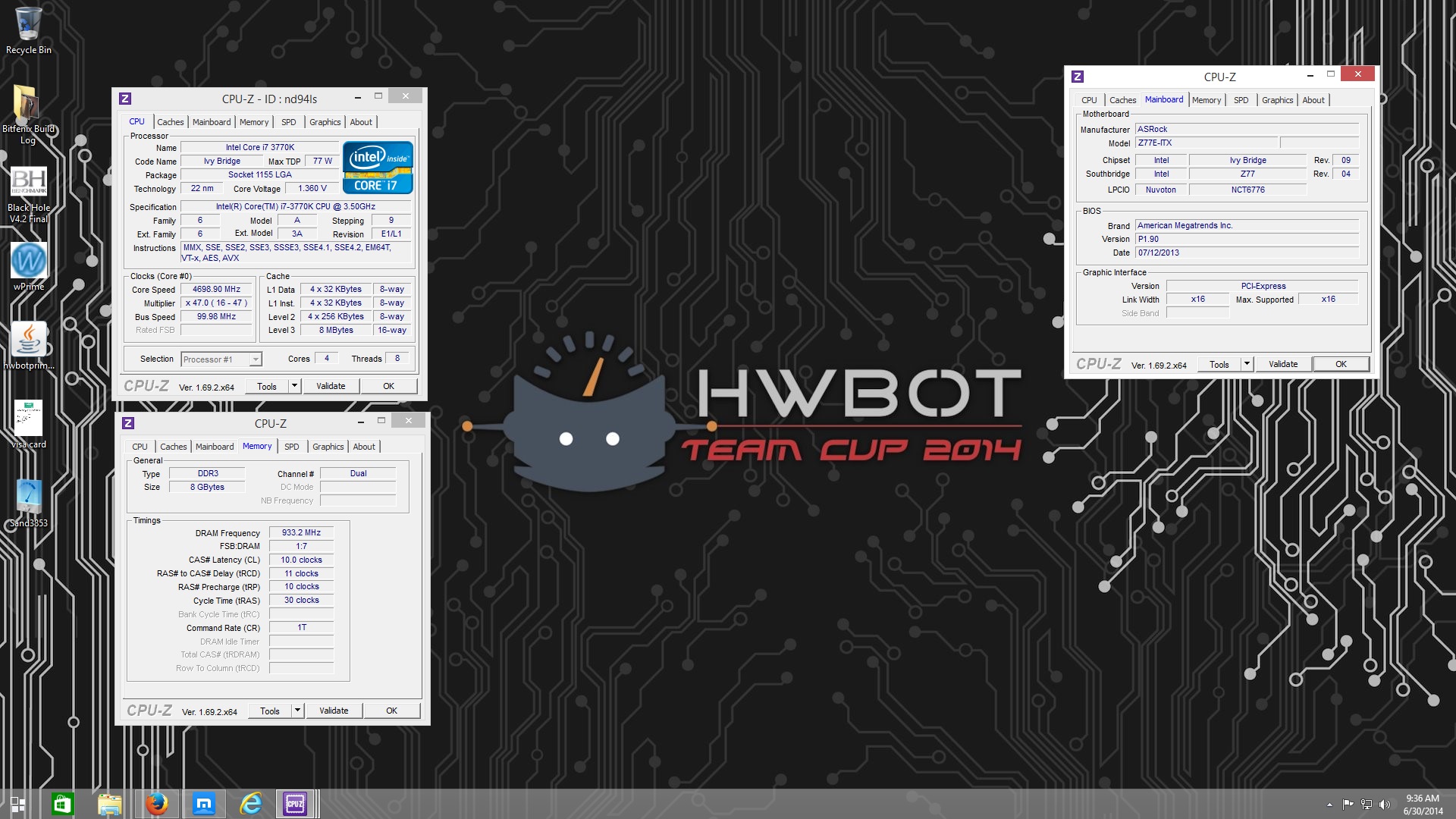
Task: Select SPD tab in the Mainboard window
Action: pyautogui.click(x=1241, y=100)
